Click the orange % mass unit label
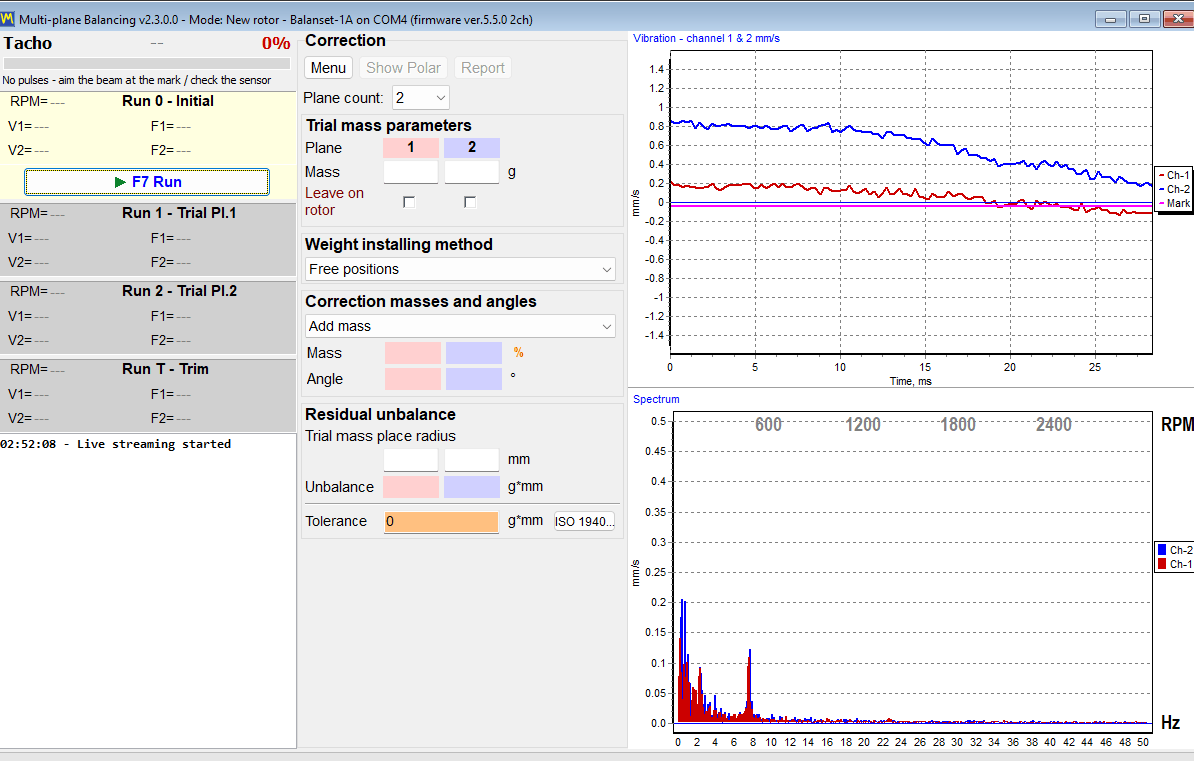1194x761 pixels. tap(519, 353)
